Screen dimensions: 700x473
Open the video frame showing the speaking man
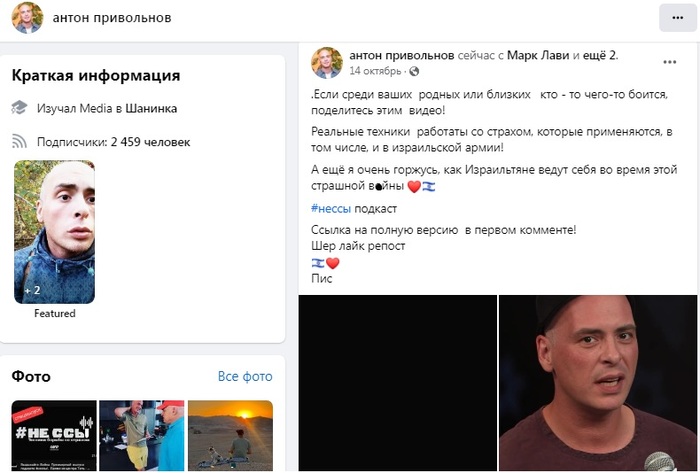(598, 383)
